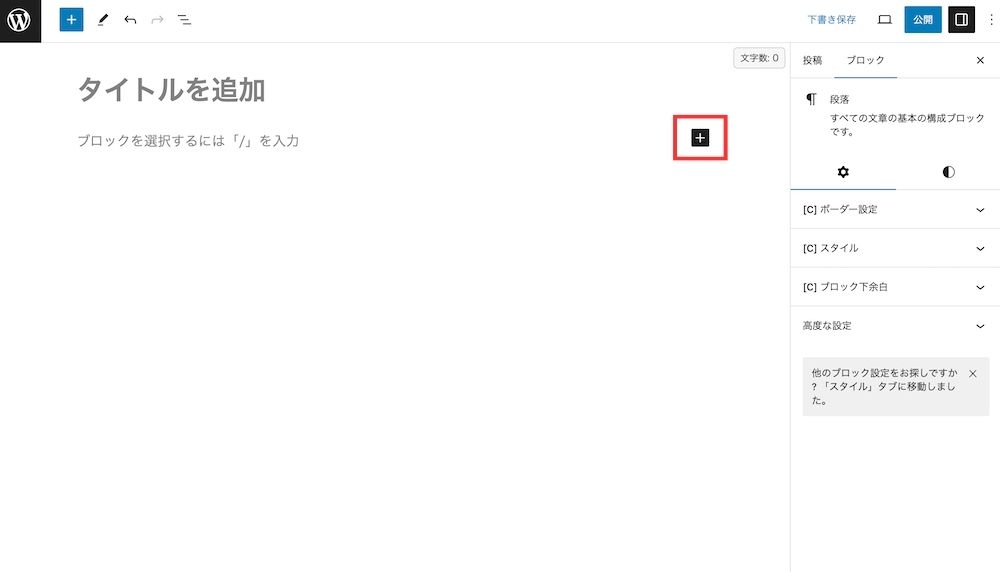Undo the last action
The width and height of the screenshot is (1000, 572).
tap(130, 20)
